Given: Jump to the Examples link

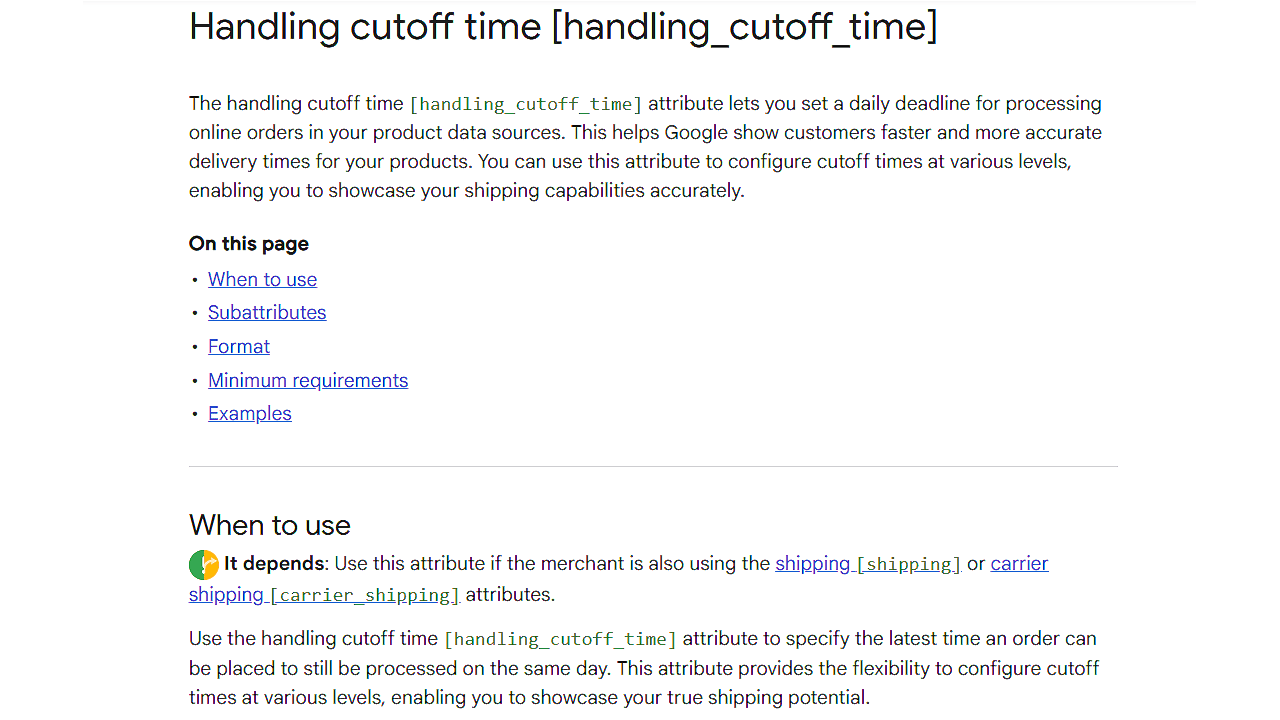Looking at the screenshot, I should tap(250, 413).
